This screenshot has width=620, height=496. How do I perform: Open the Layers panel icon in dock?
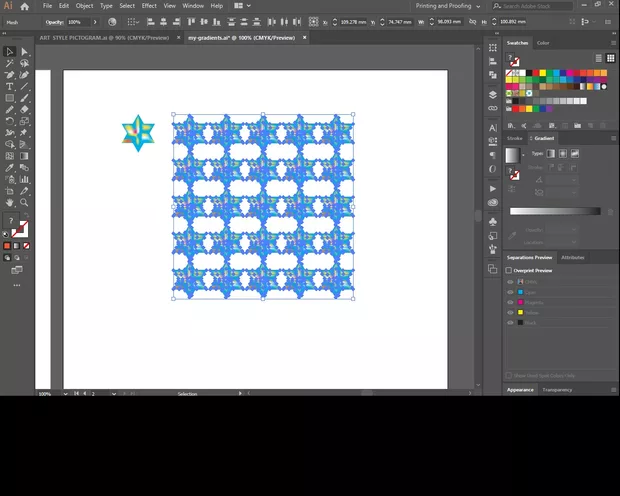pyautogui.click(x=493, y=95)
